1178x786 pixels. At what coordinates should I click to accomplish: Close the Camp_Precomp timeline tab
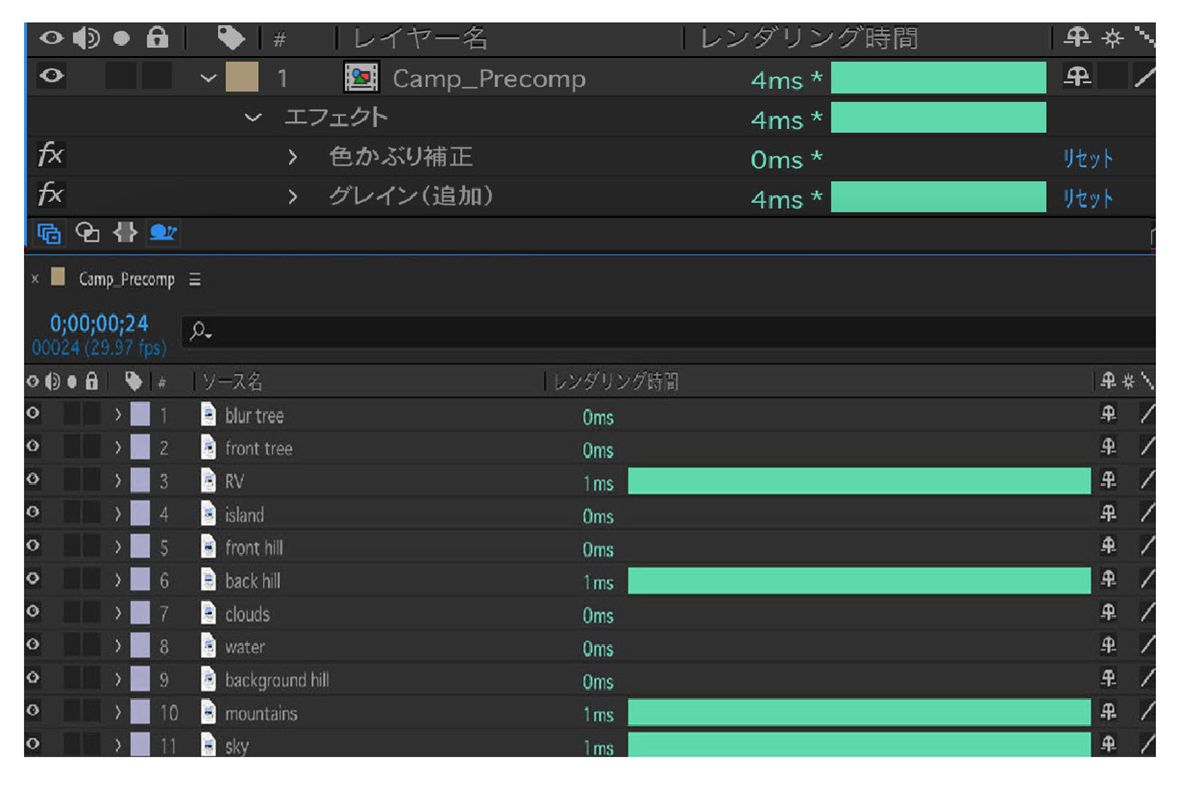point(36,280)
